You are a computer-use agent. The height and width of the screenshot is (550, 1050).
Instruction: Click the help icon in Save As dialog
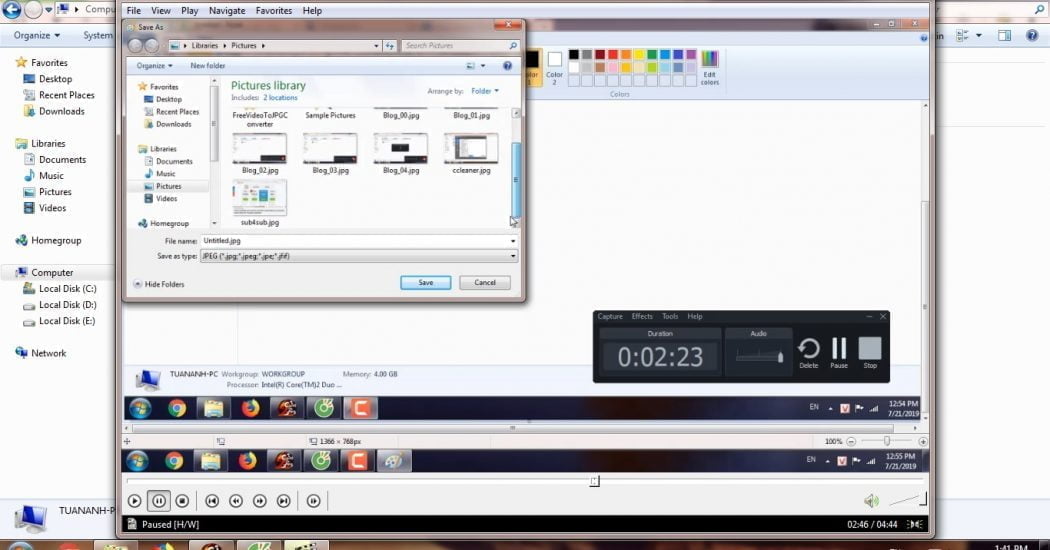click(x=508, y=66)
